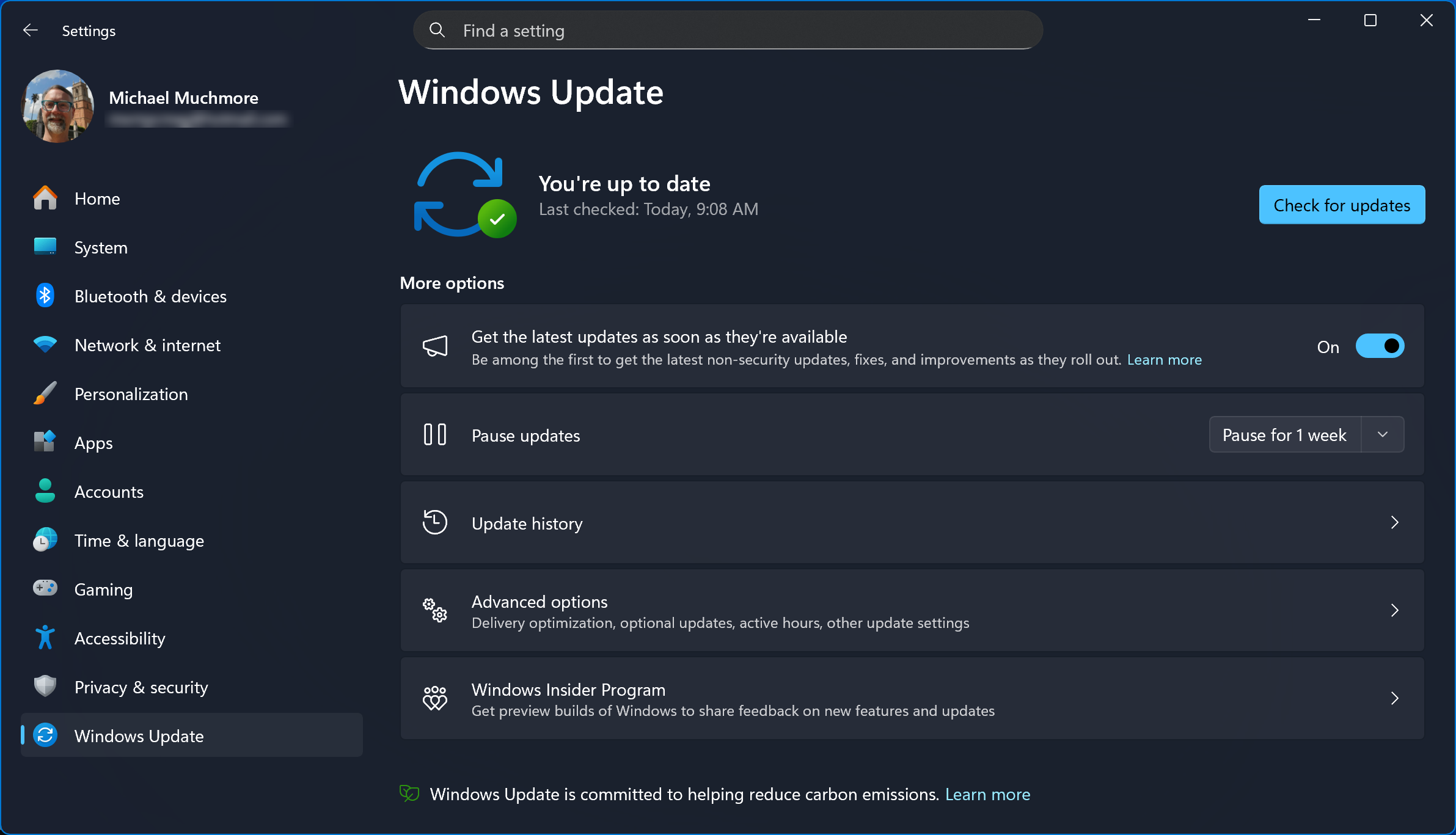Click the Windows Update refresh icon in sidebar
Screen dimensions: 1456x835
(x=45, y=735)
